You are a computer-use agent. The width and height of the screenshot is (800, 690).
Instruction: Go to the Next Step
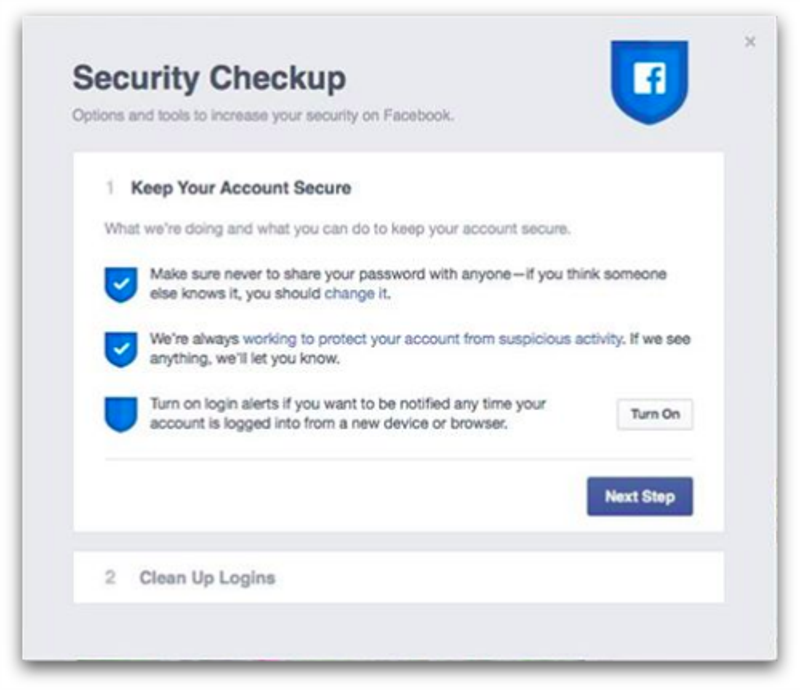tap(640, 496)
